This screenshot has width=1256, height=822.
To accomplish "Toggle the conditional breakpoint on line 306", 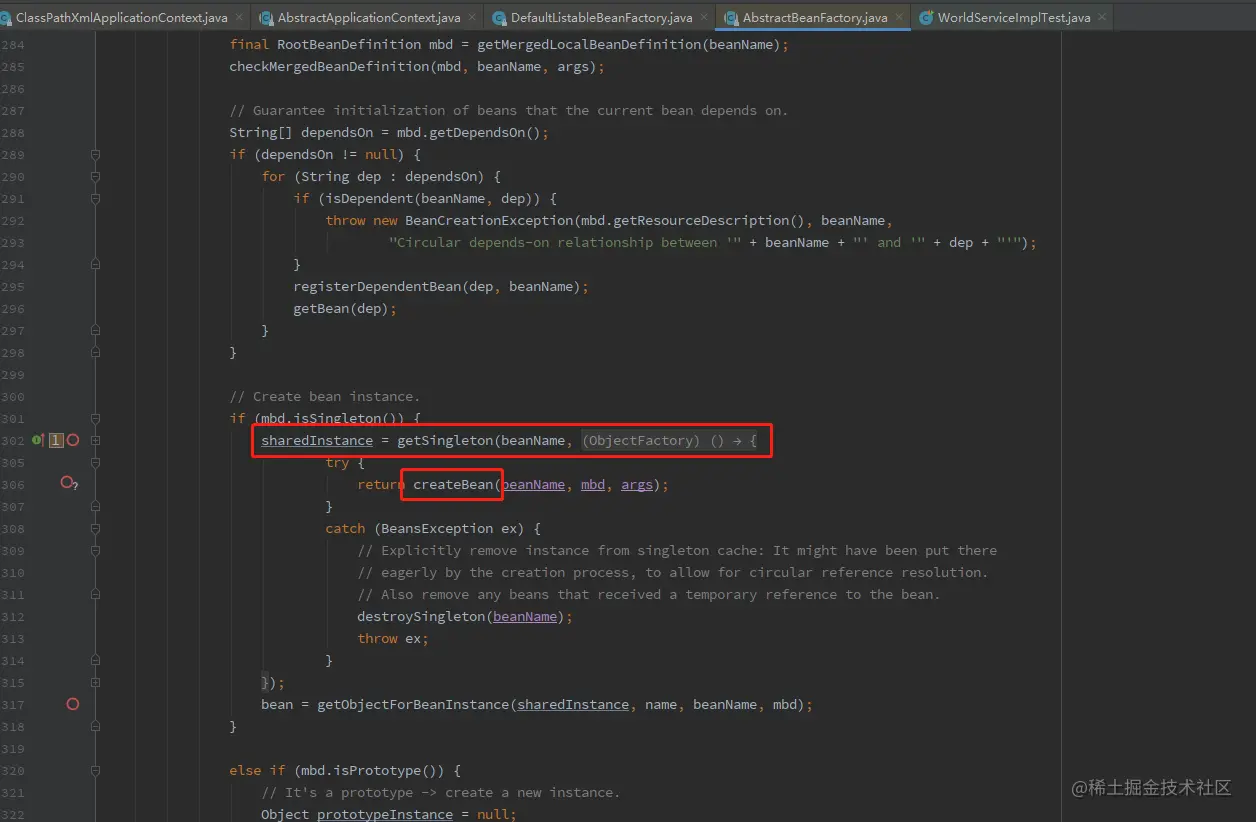I will (x=68, y=483).
